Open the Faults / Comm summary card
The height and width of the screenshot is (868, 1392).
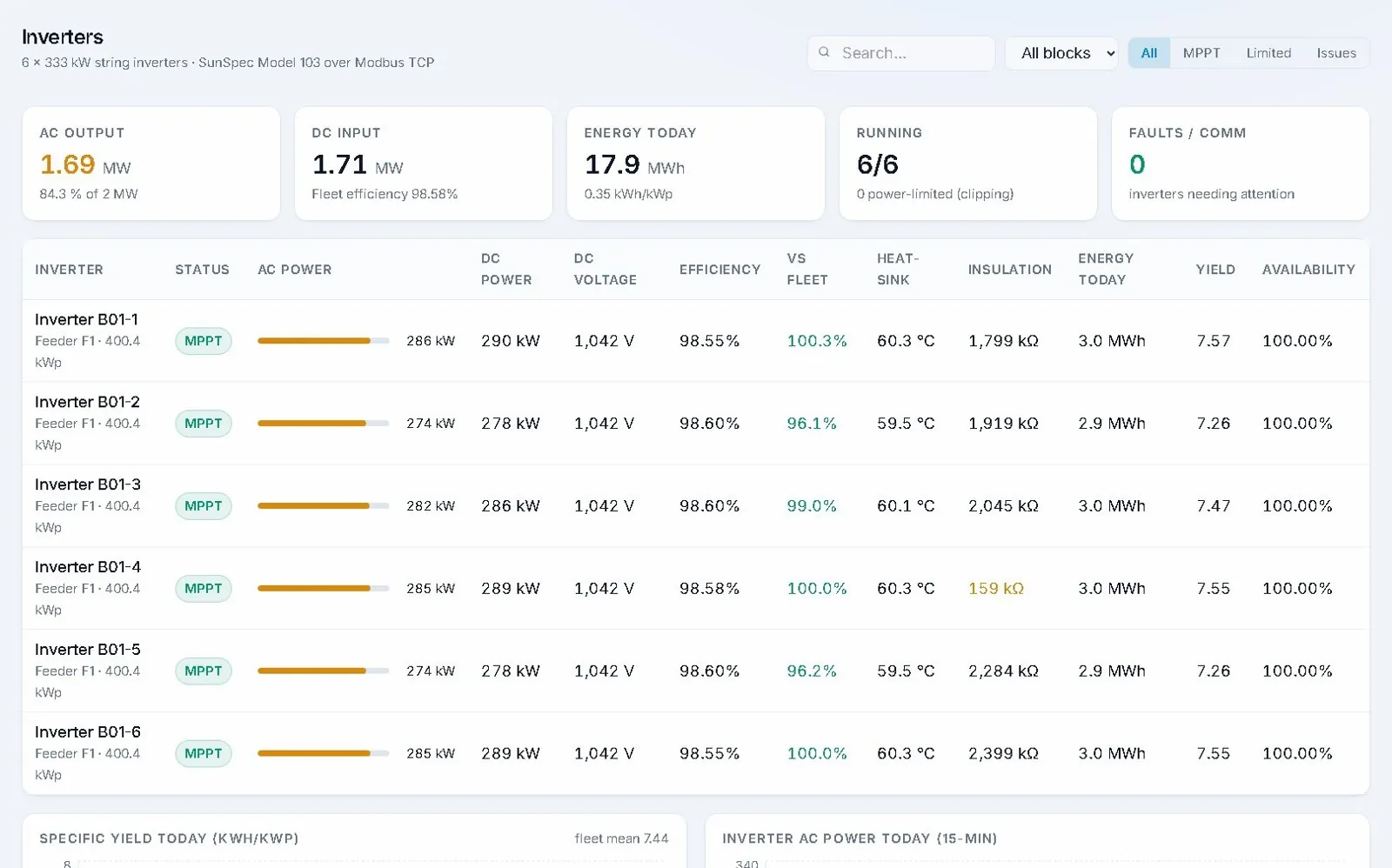(x=1241, y=164)
